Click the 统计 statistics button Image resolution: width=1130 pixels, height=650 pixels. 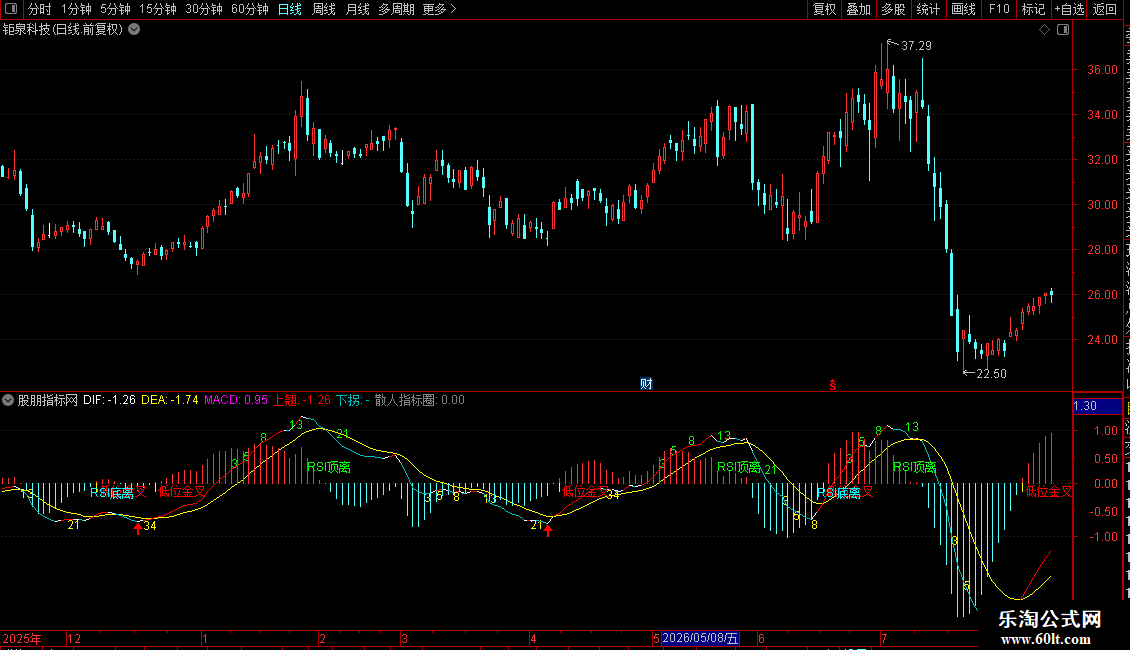[x=927, y=9]
